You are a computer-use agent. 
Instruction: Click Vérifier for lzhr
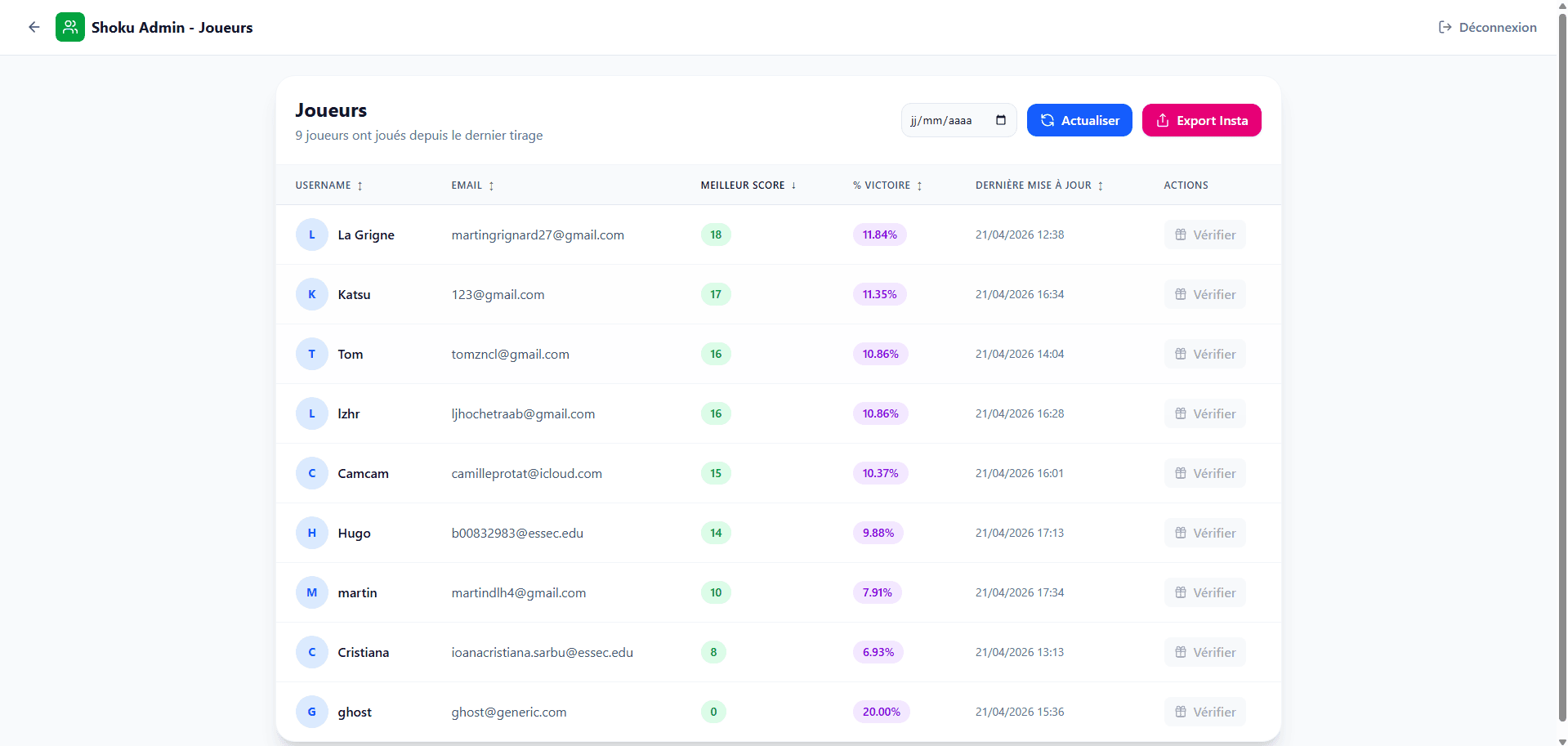(1205, 413)
